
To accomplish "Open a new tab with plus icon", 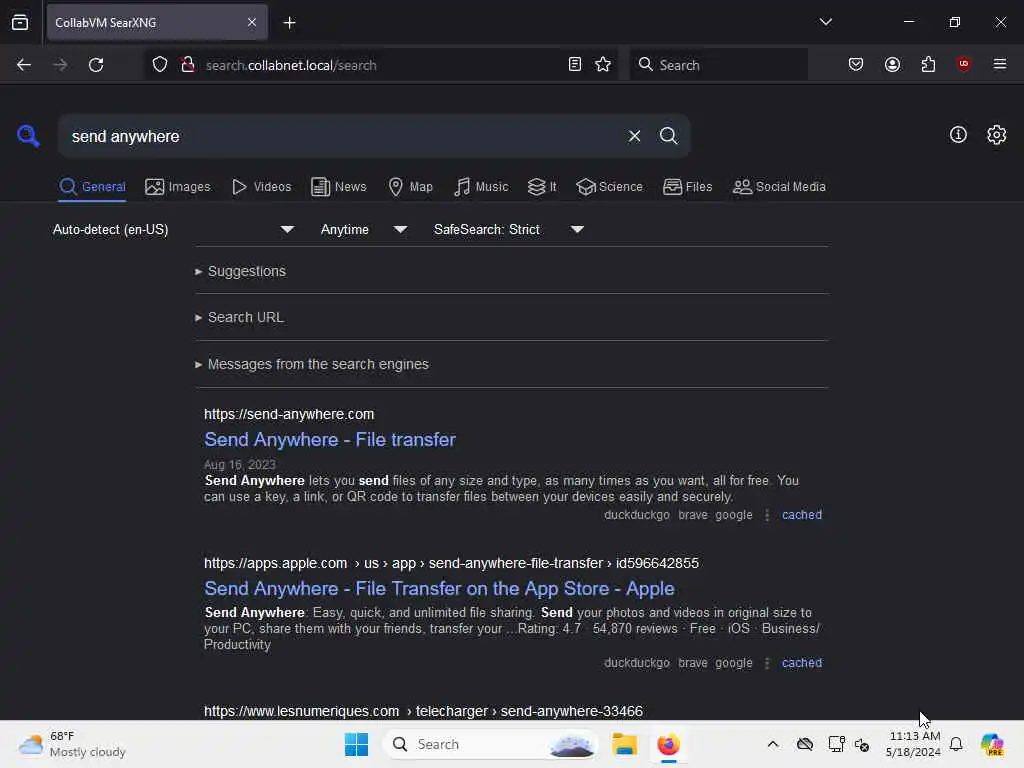I will 289,23.
